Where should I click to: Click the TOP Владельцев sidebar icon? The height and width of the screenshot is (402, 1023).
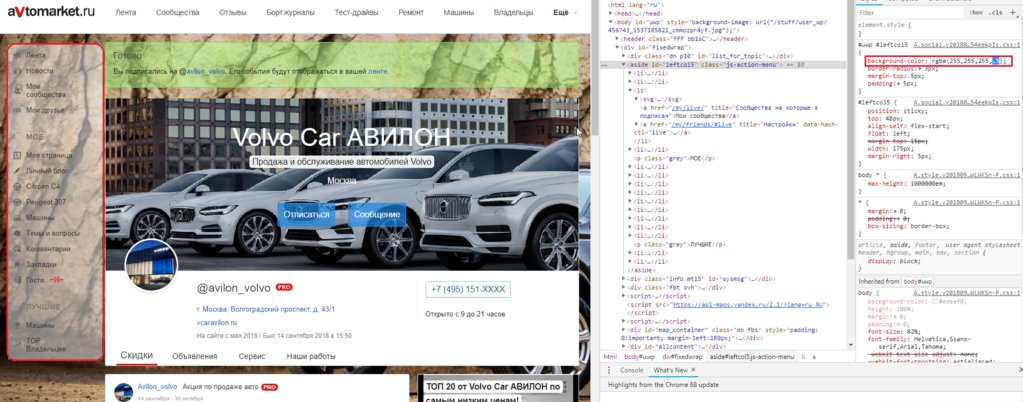[16, 345]
